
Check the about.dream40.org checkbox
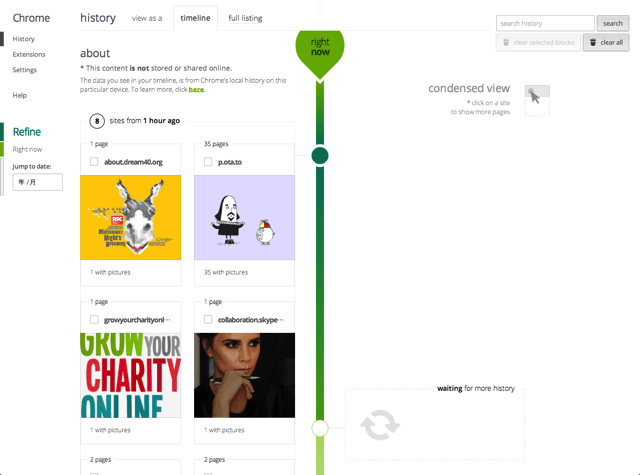[94, 162]
